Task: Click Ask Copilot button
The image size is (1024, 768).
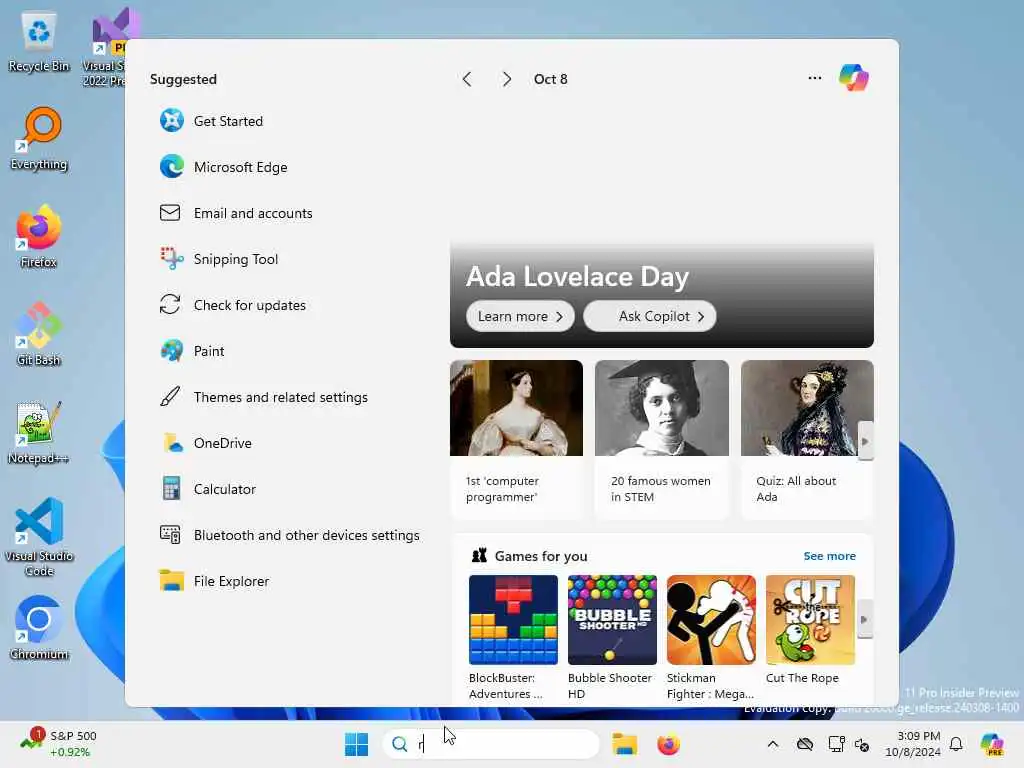Action: (649, 317)
